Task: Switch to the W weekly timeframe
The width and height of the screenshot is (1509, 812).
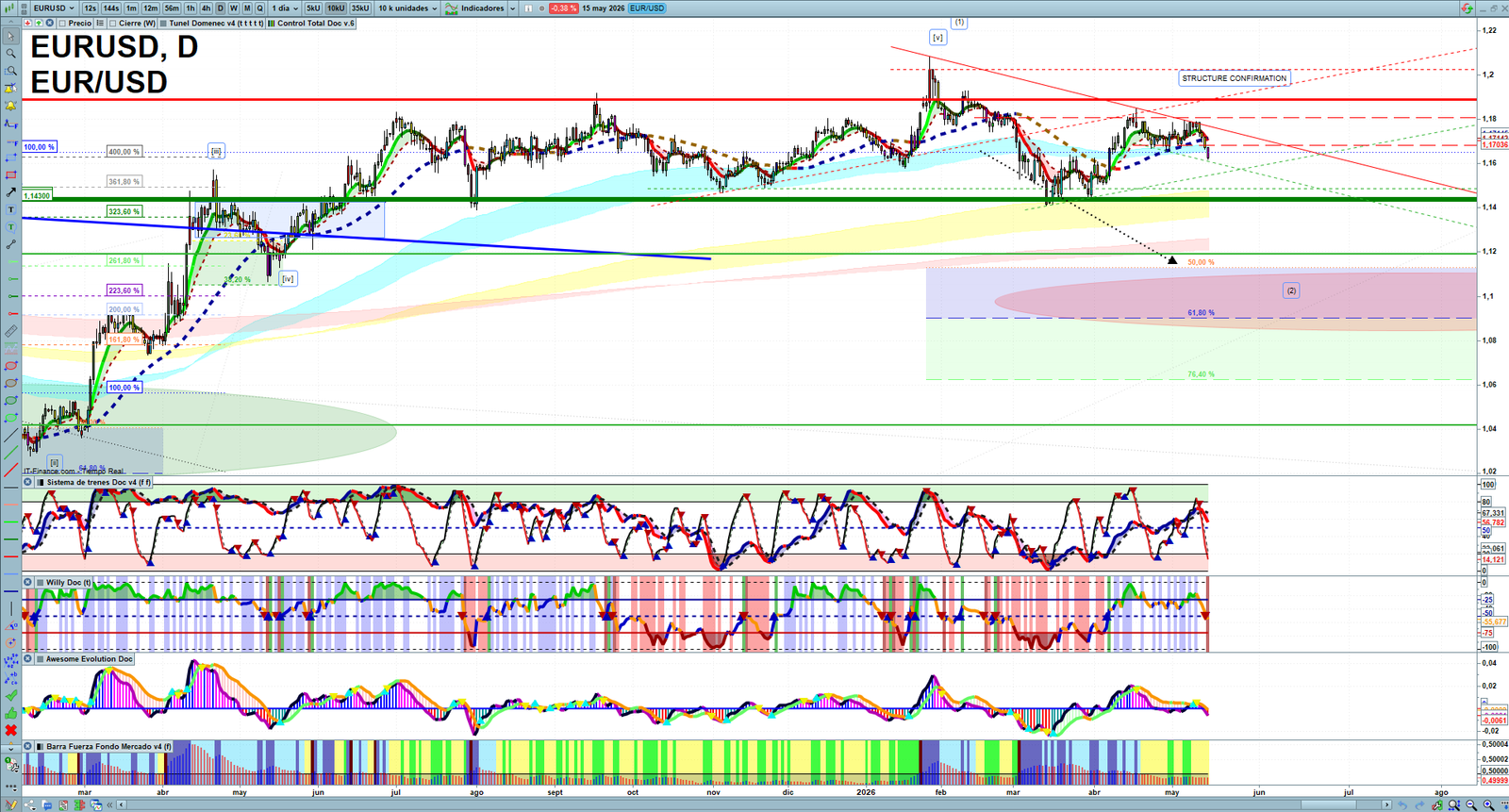Action: [x=234, y=8]
